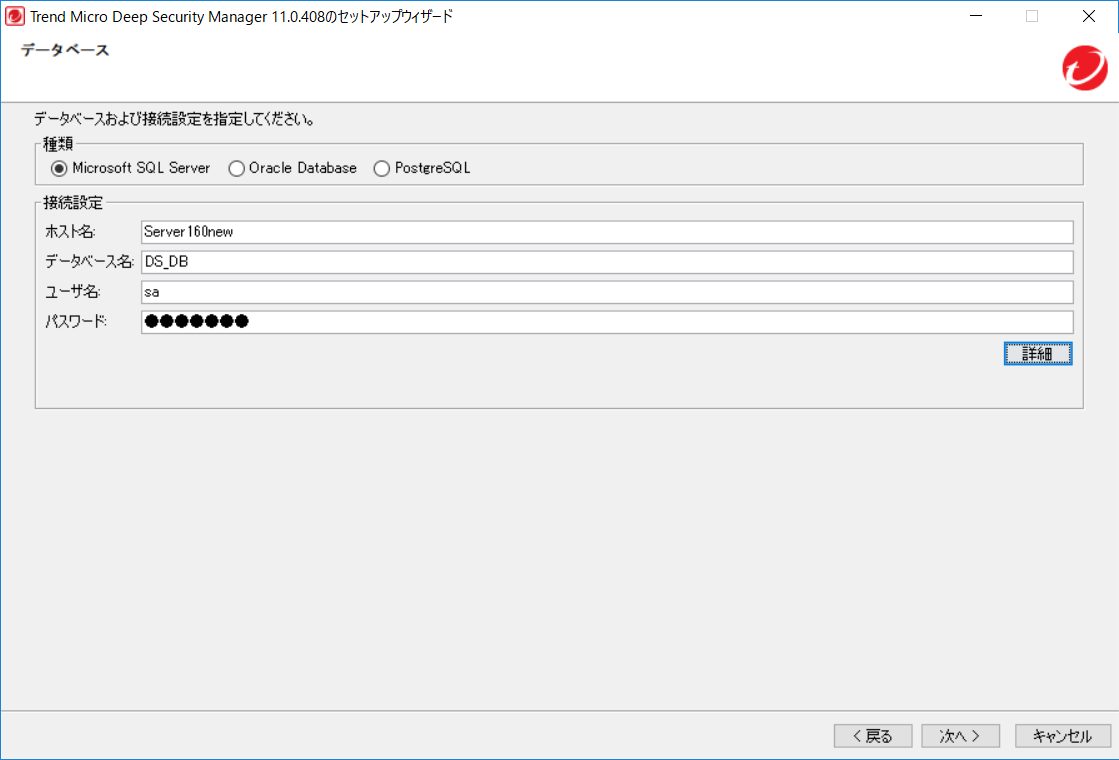The width and height of the screenshot is (1119, 760).
Task: Click the 接続設定 group label
Action: [73, 203]
